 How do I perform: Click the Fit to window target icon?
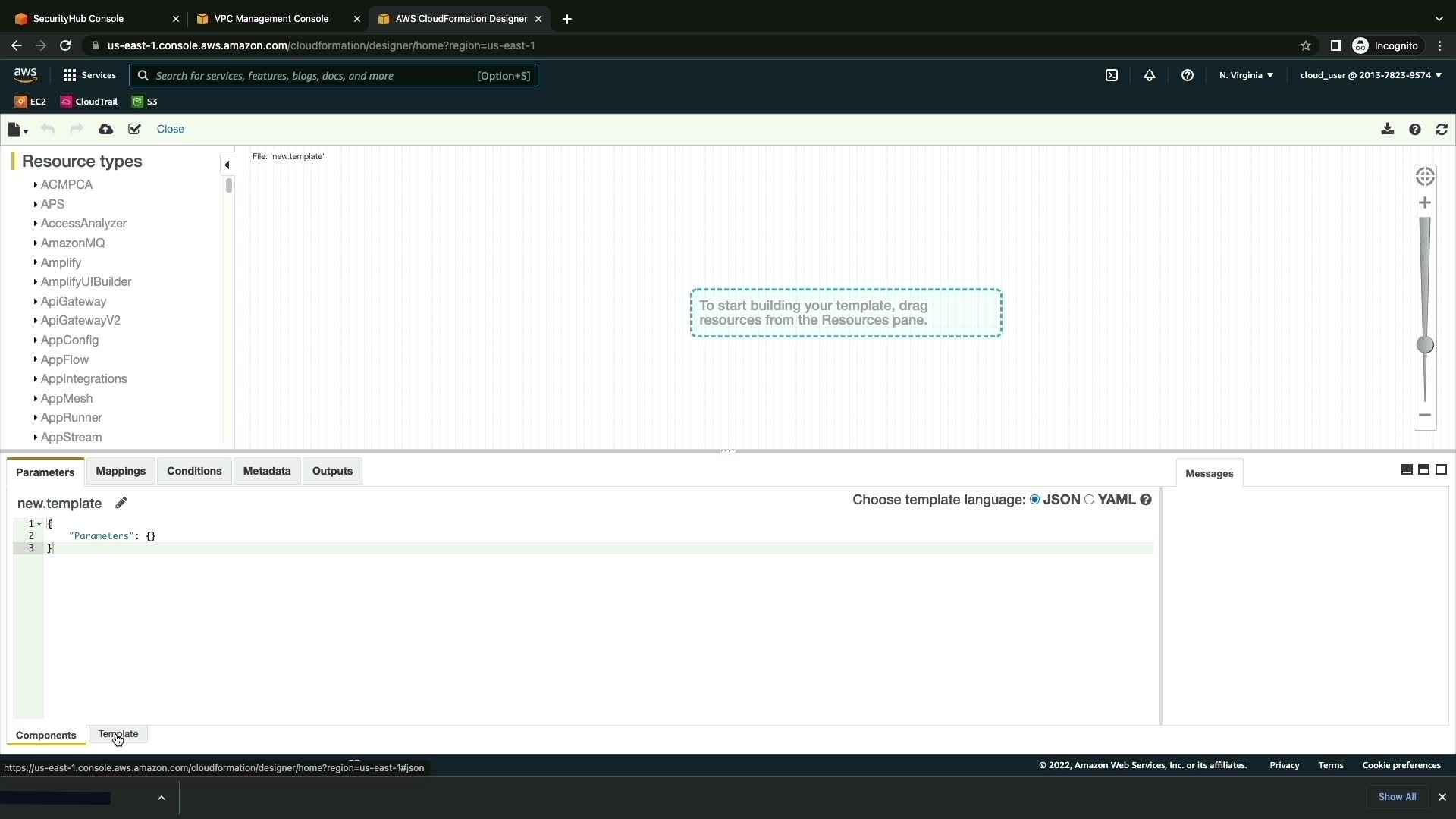tap(1425, 177)
